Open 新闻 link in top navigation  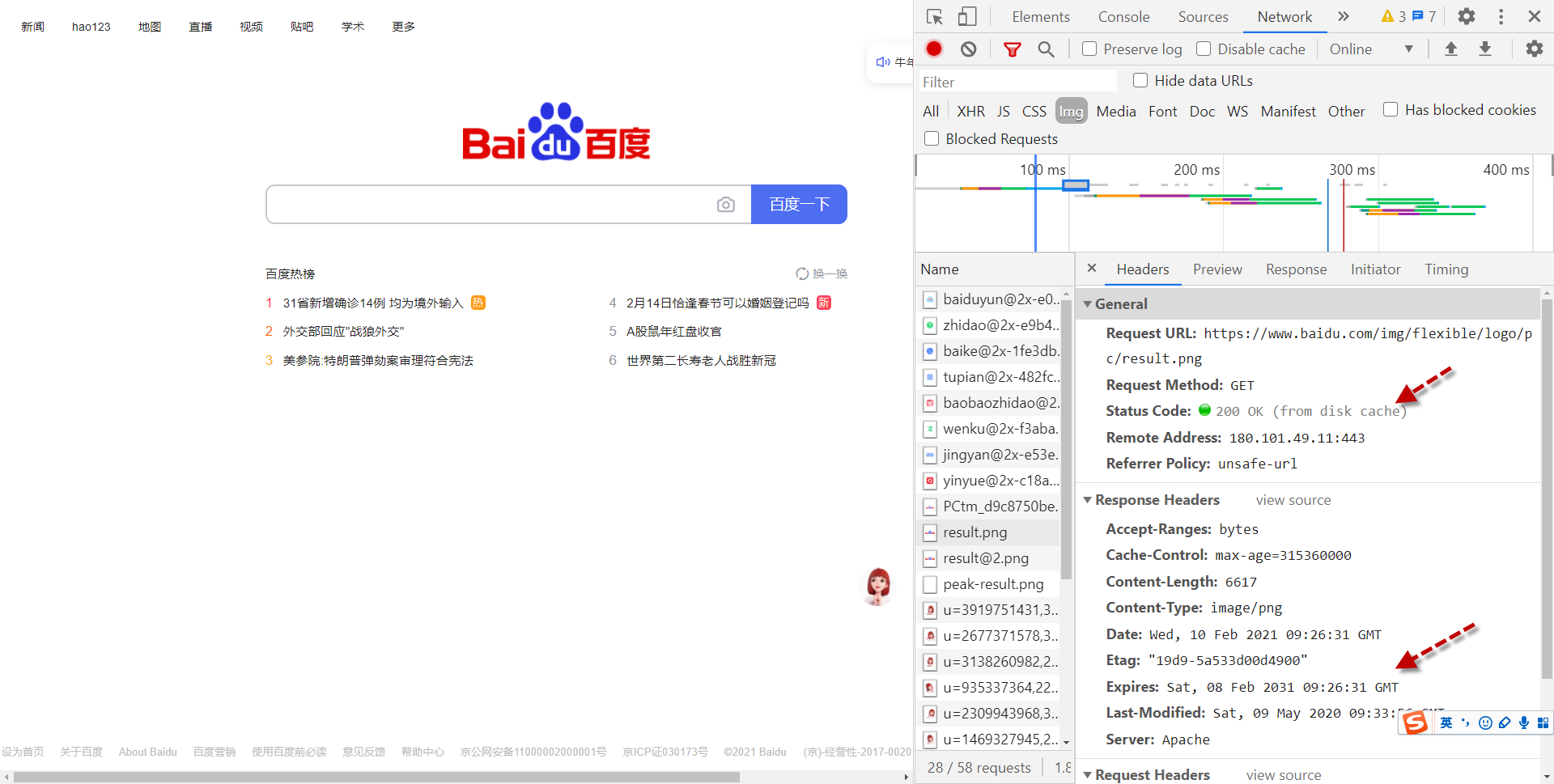click(32, 27)
